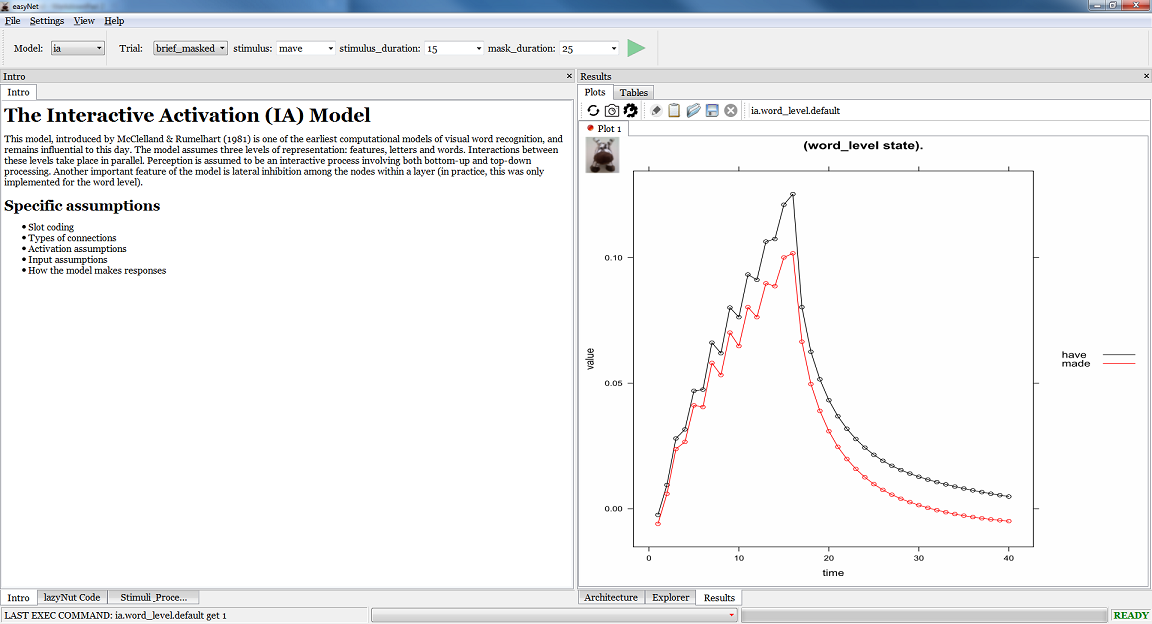Click How the model makes responses link
This screenshot has height=624, width=1152.
click(97, 271)
